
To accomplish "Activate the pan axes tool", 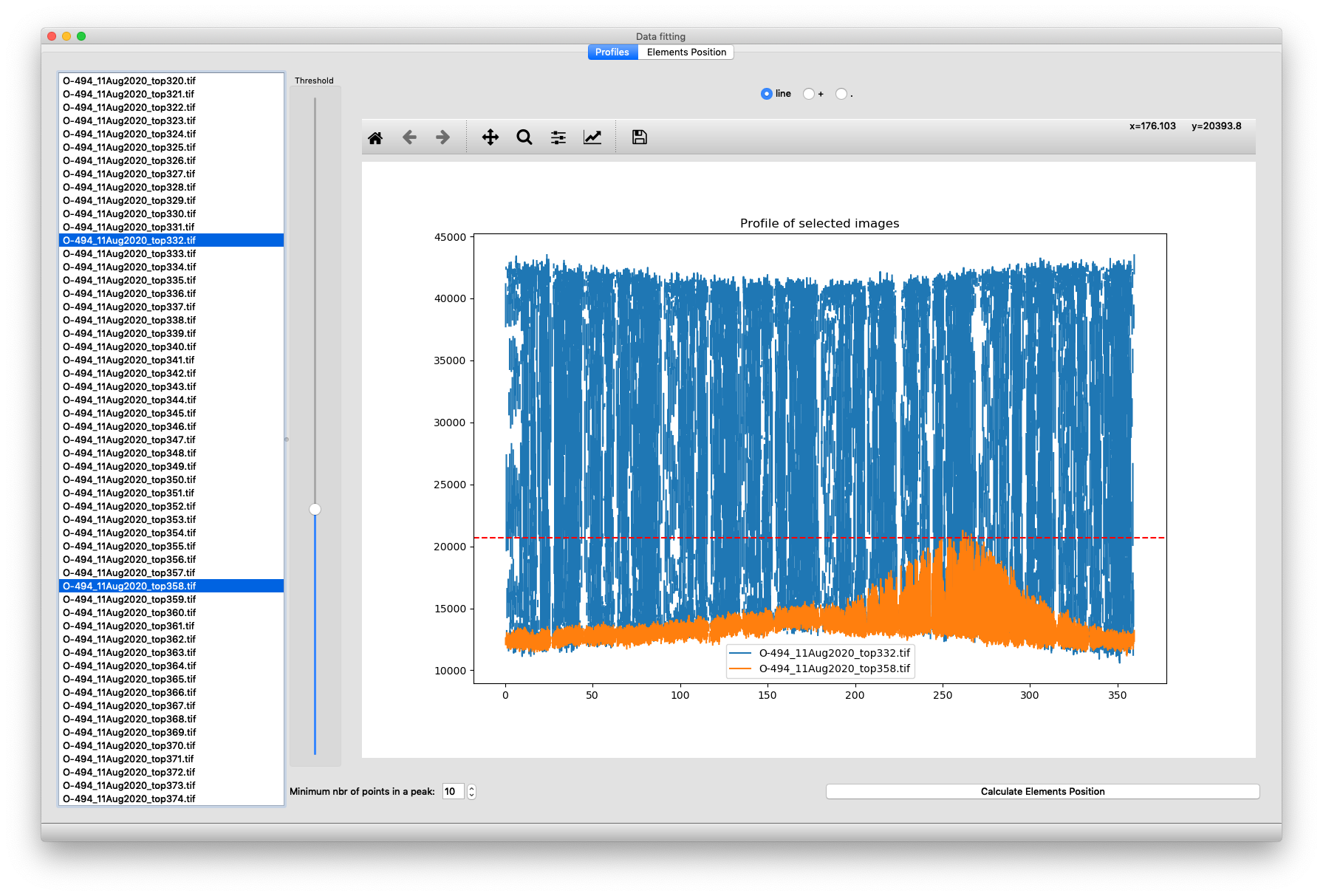I will point(490,137).
